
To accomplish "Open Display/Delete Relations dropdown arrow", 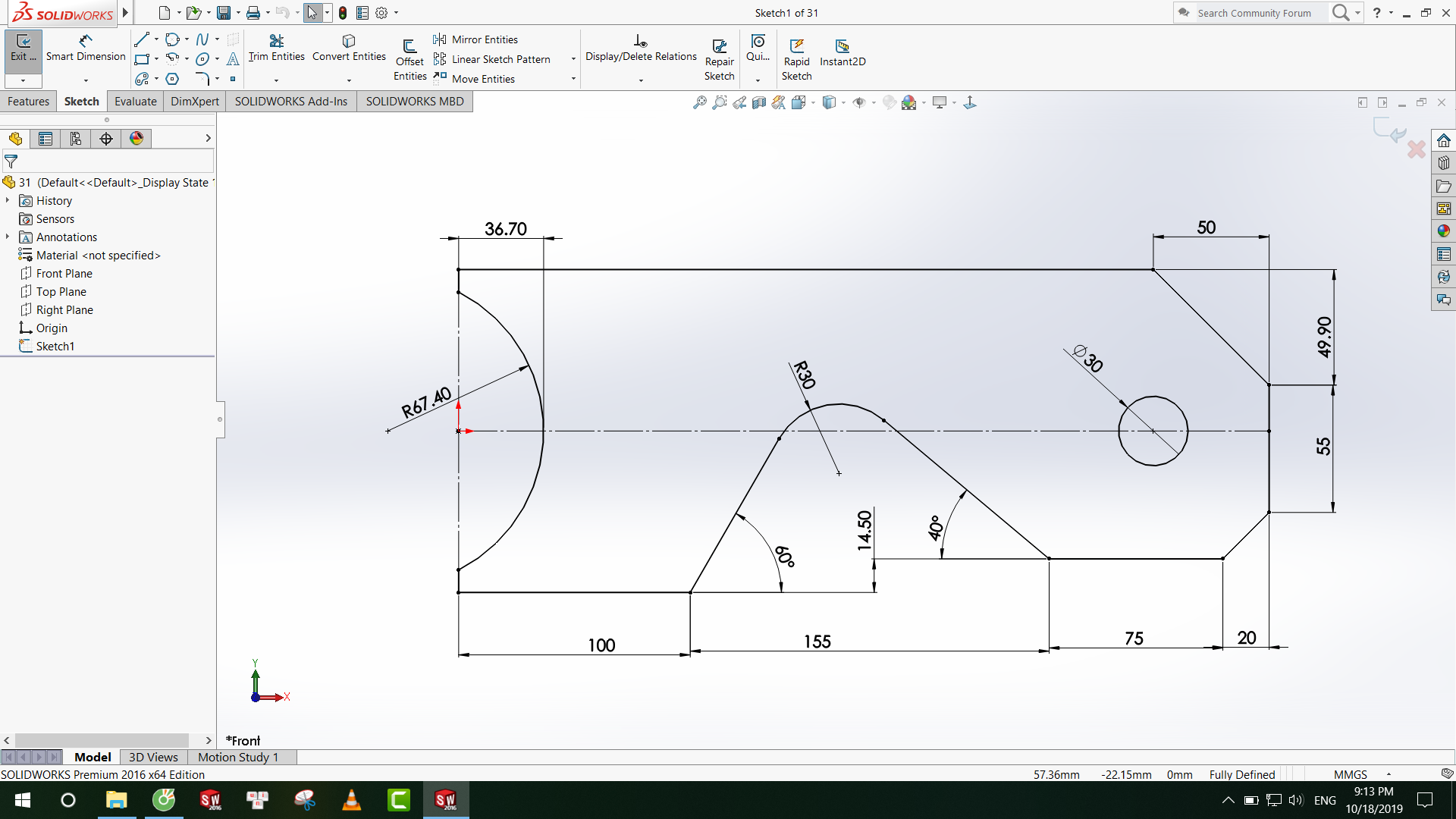I will 641,80.
